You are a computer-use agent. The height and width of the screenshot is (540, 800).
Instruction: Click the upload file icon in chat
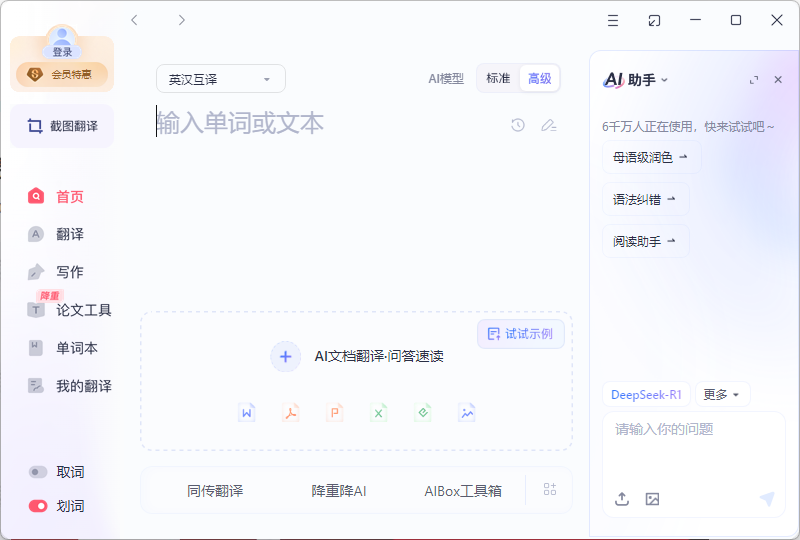(622, 499)
